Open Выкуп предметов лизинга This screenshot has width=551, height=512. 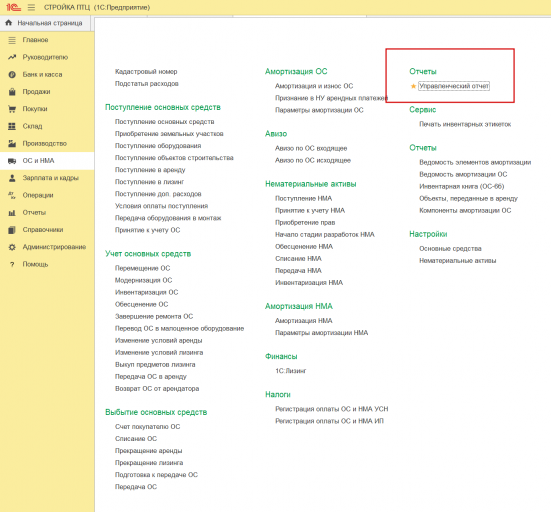pos(155,365)
